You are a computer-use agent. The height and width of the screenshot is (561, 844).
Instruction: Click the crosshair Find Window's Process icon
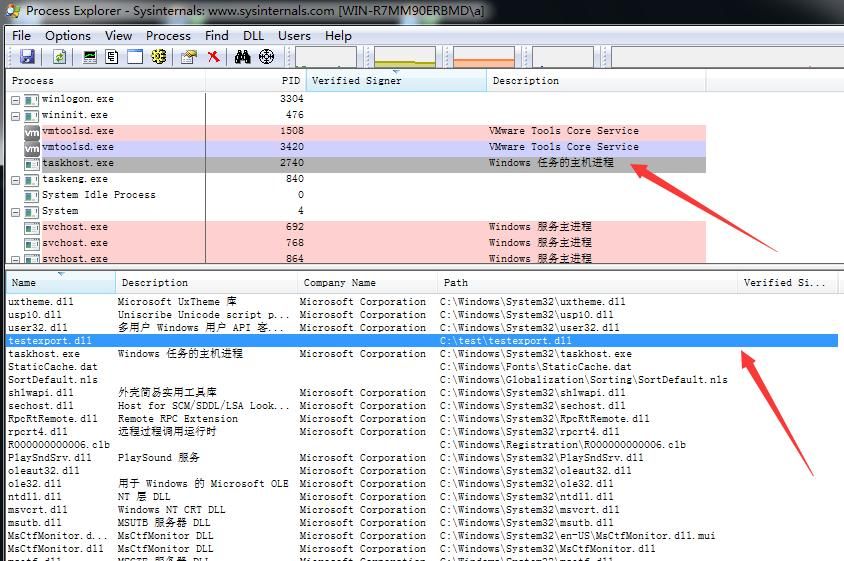pyautogui.click(x=266, y=57)
